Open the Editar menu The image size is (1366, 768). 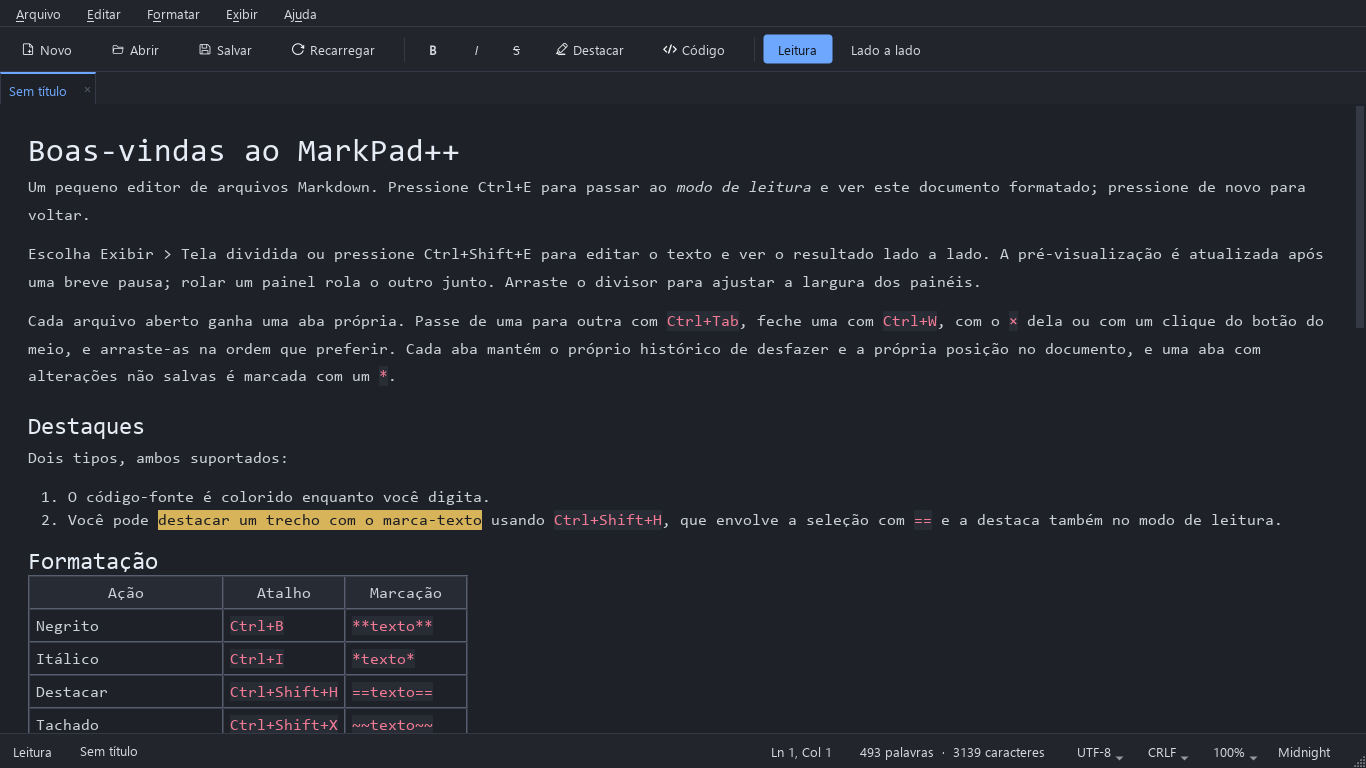click(104, 15)
